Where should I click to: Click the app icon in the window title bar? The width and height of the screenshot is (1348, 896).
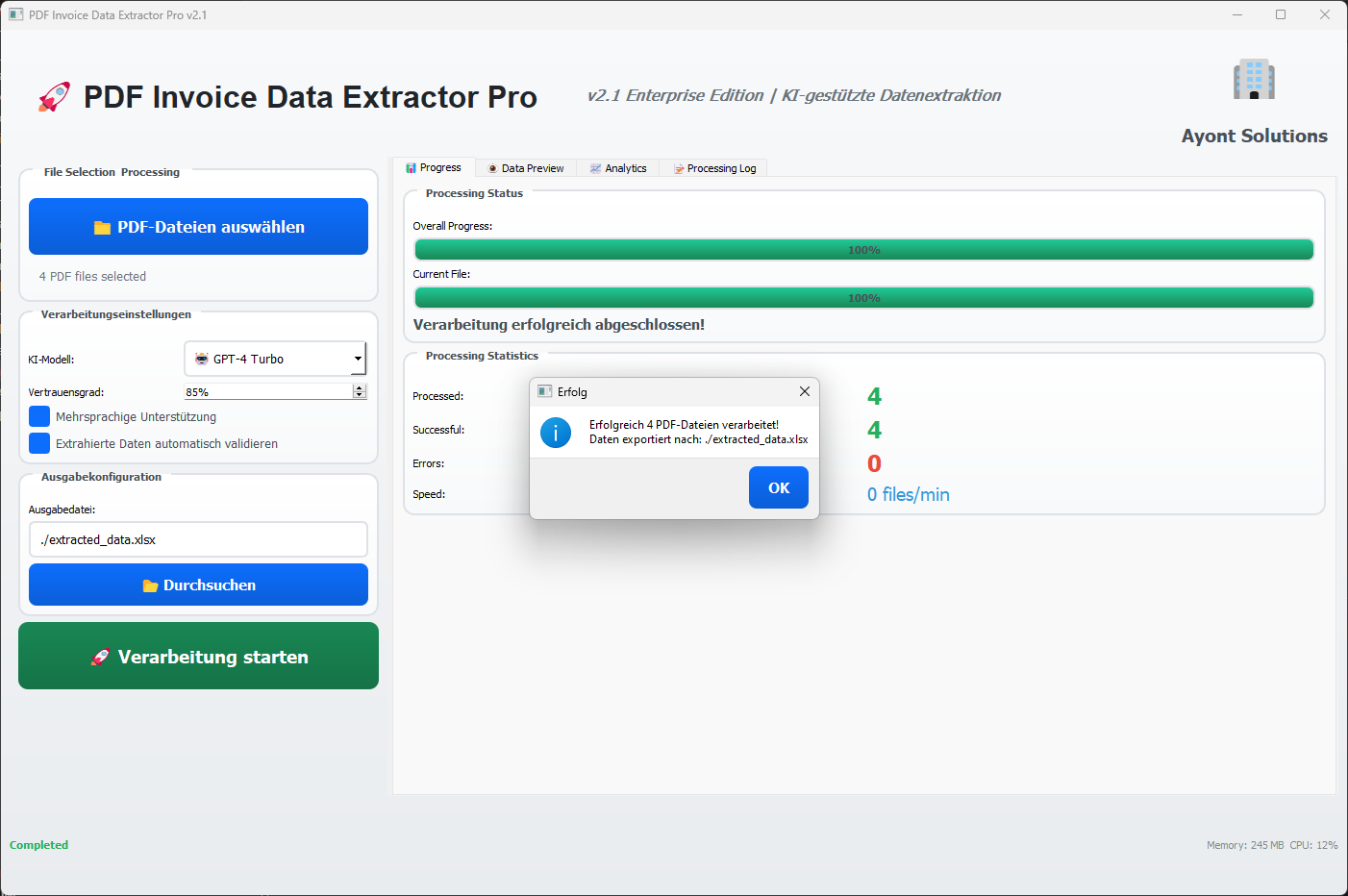coord(15,14)
